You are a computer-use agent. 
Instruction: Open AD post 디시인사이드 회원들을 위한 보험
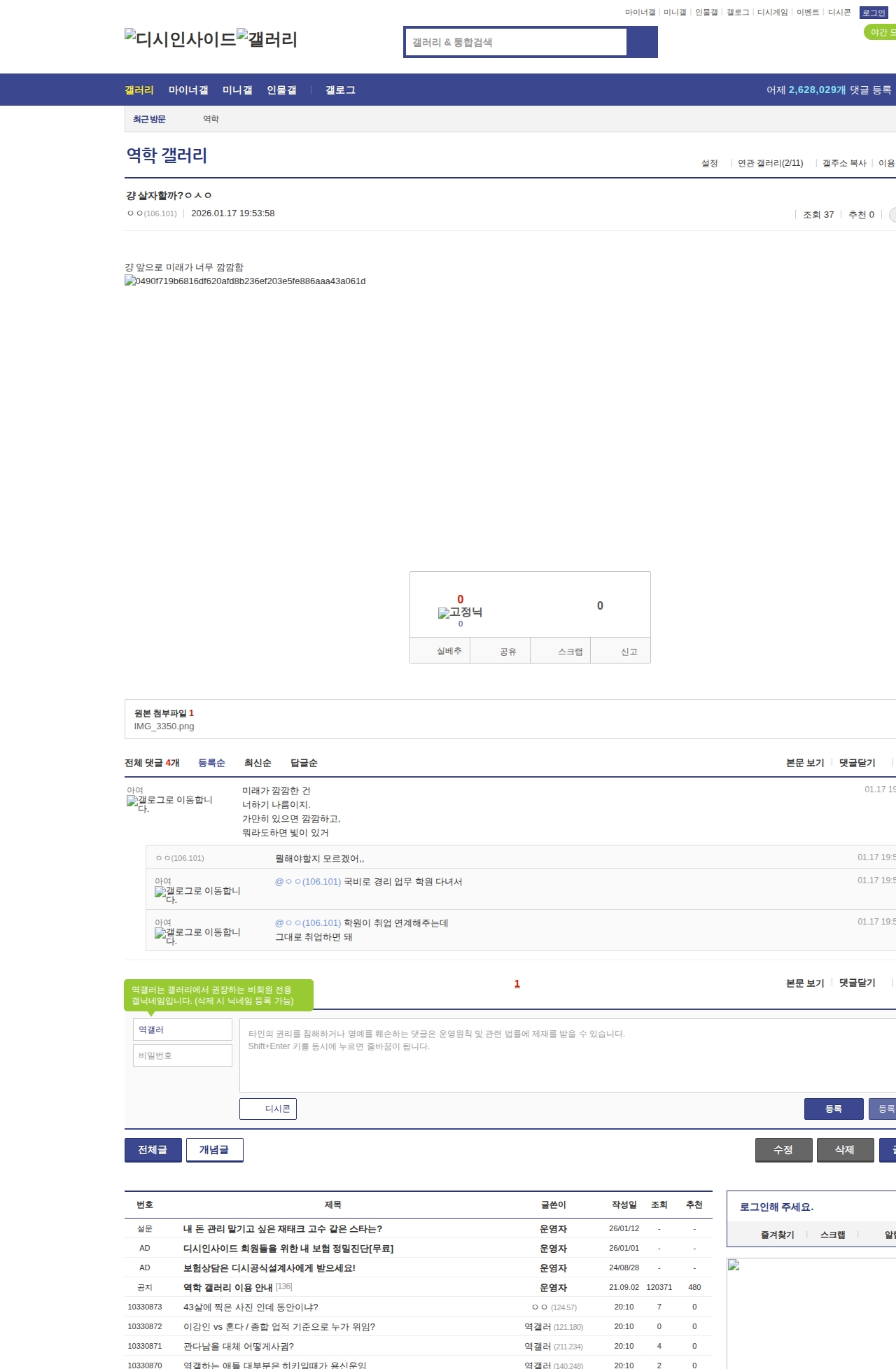(x=288, y=1248)
